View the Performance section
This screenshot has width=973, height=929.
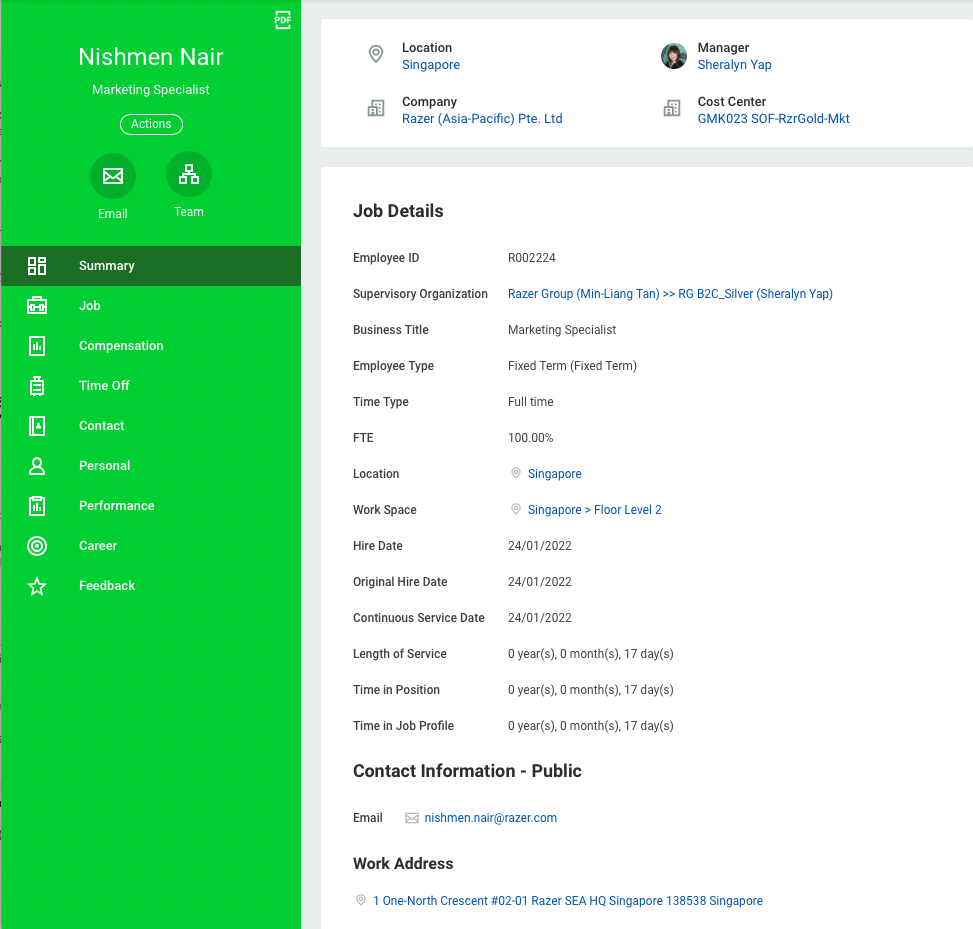[151, 506]
